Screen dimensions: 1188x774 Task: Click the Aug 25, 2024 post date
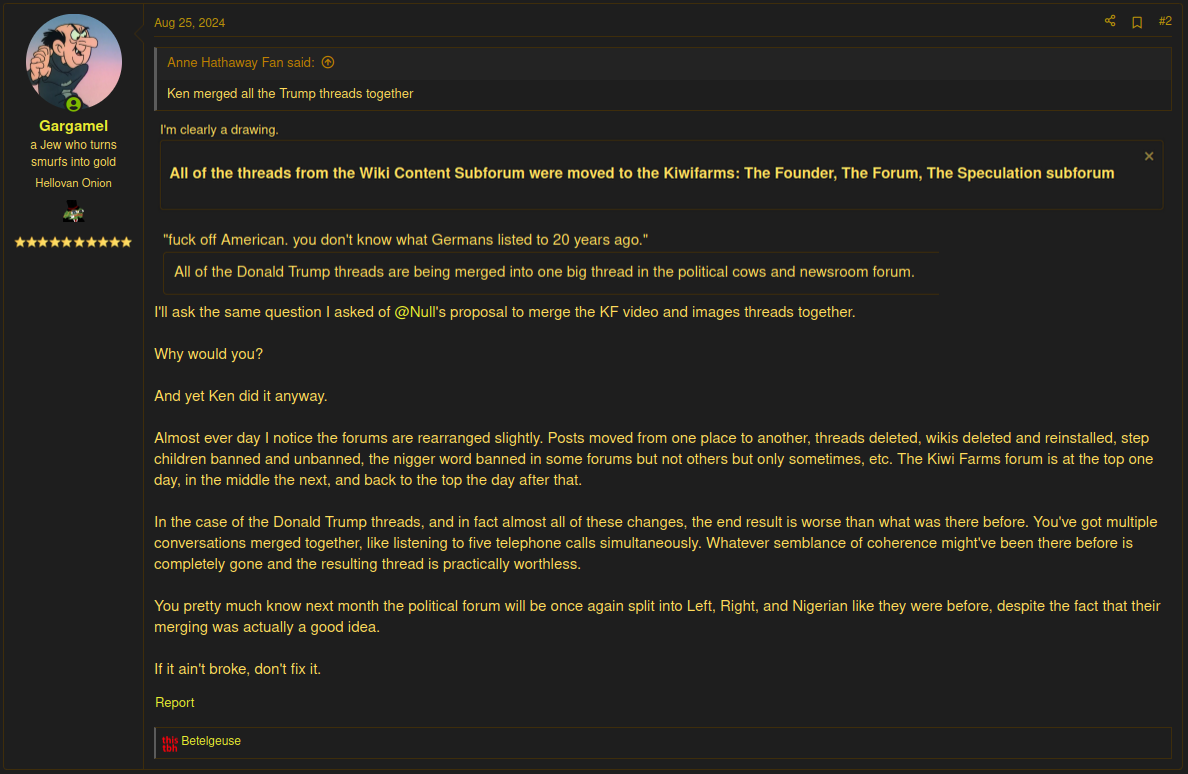190,22
